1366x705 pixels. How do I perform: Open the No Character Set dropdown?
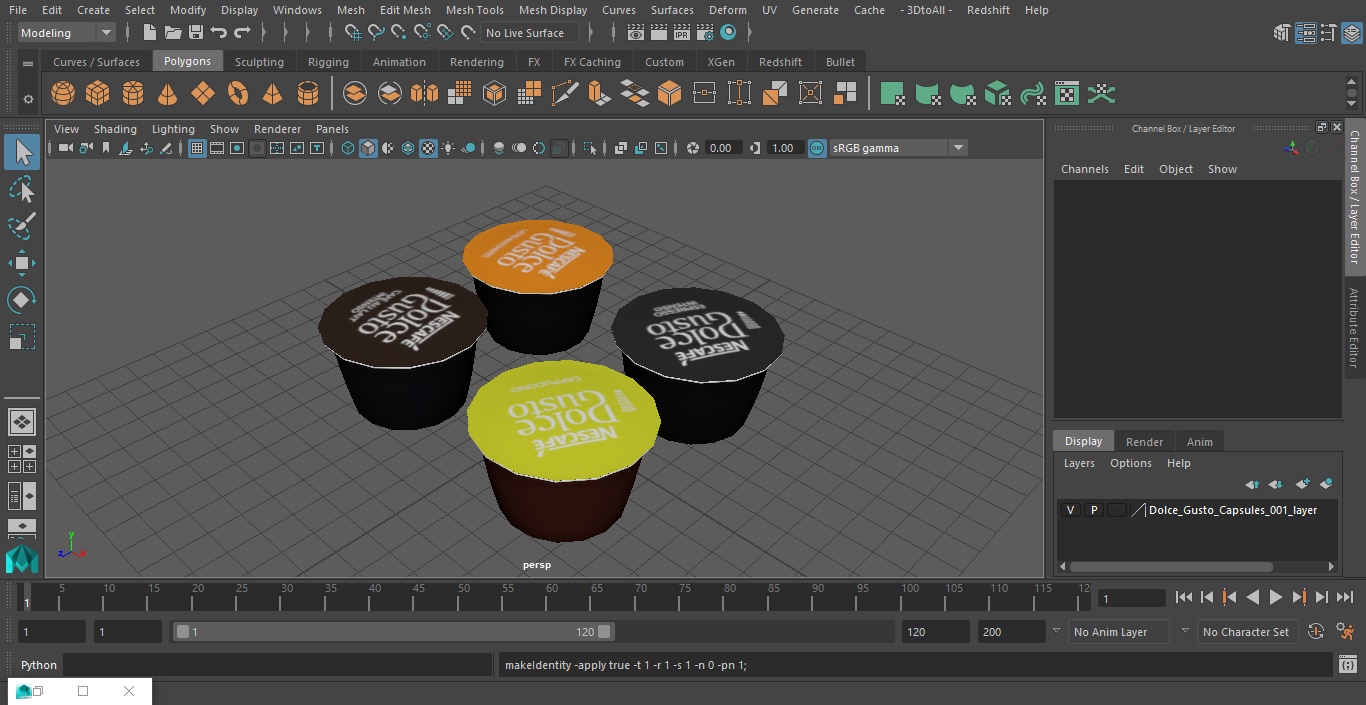point(1246,632)
